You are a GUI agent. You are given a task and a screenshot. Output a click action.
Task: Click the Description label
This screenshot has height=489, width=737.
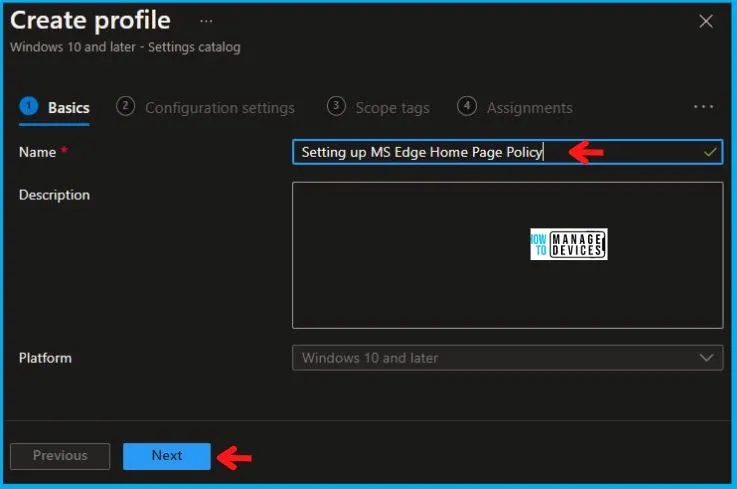[x=55, y=195]
